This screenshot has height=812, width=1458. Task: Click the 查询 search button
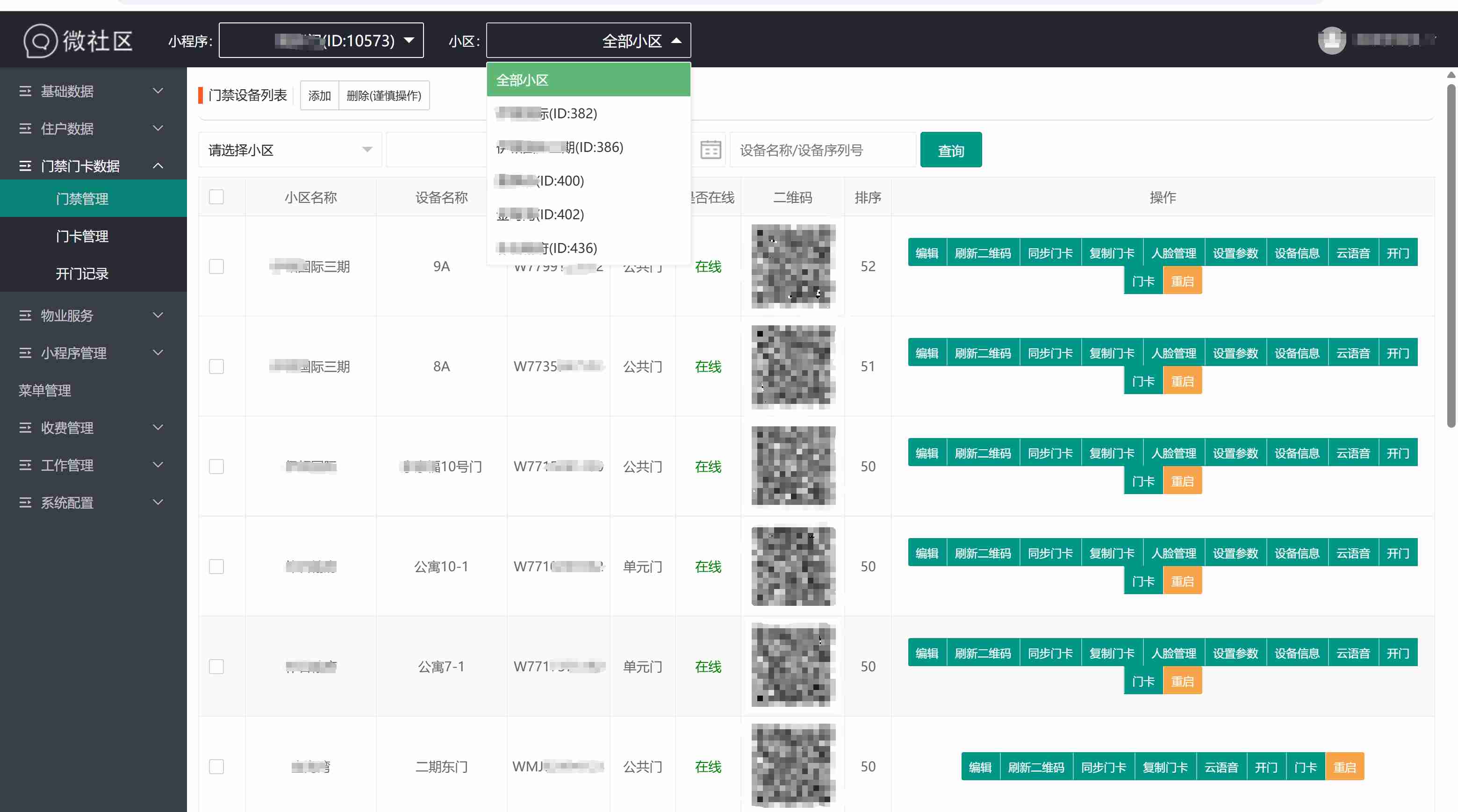[951, 150]
